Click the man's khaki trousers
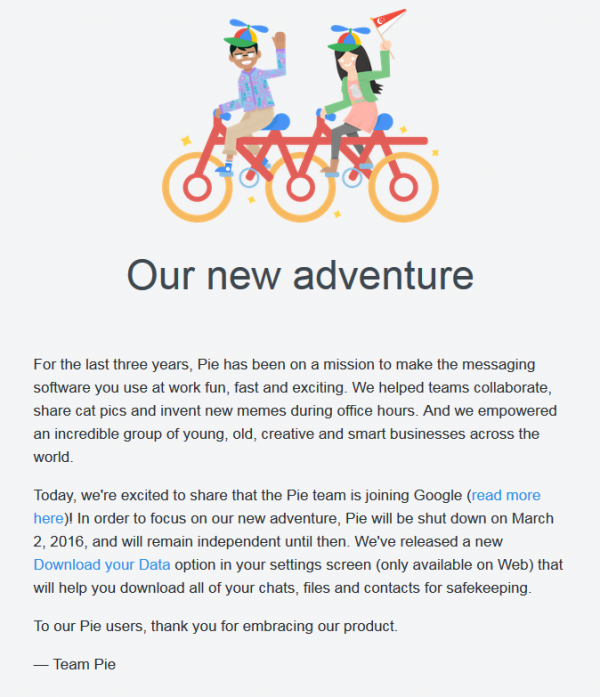The width and height of the screenshot is (600, 697). [240, 130]
